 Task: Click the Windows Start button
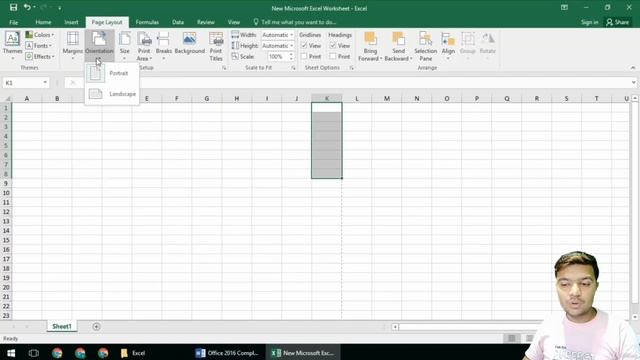(x=11, y=353)
